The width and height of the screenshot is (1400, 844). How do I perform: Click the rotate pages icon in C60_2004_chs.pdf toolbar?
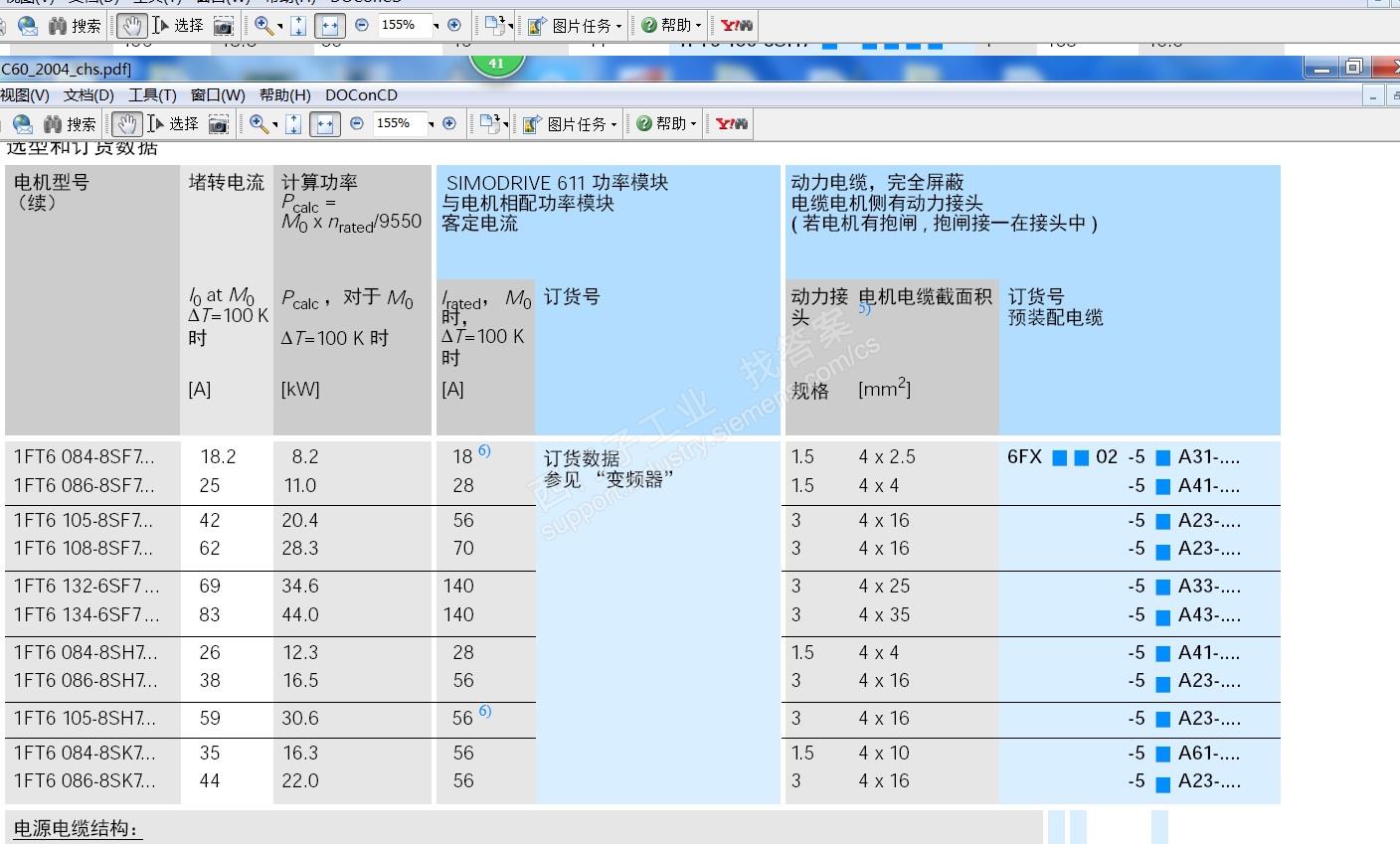coord(489,123)
